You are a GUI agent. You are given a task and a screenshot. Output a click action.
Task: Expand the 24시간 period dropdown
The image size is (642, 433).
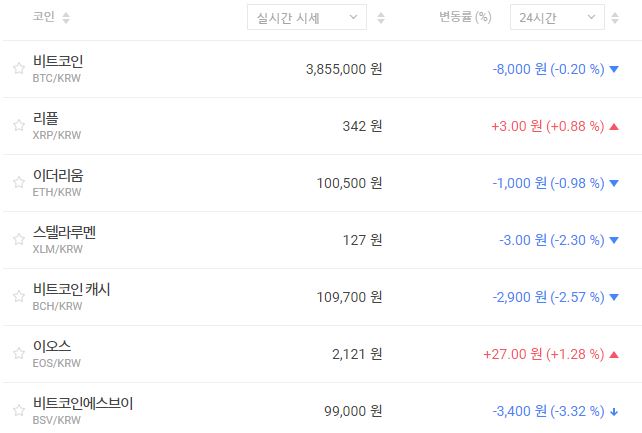555,18
